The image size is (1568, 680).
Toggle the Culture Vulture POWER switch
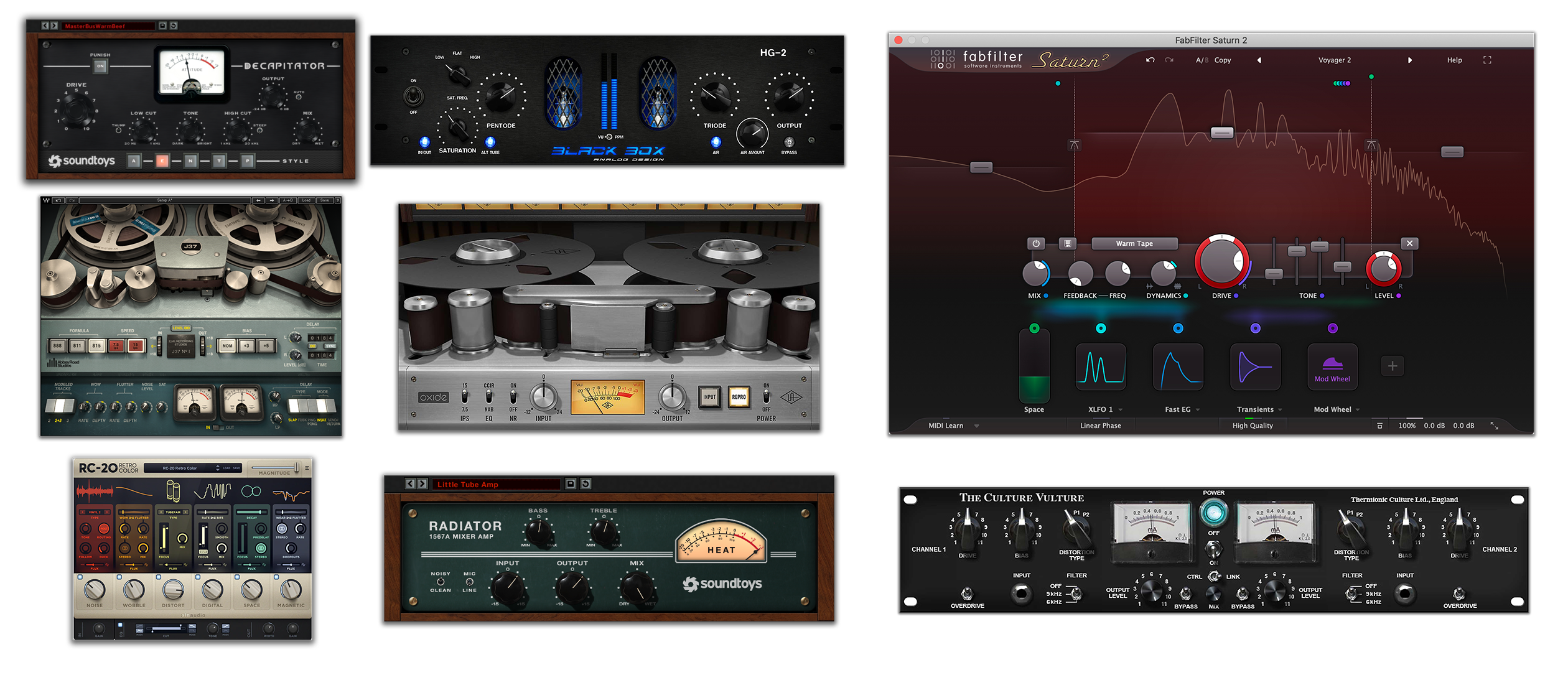click(1213, 549)
